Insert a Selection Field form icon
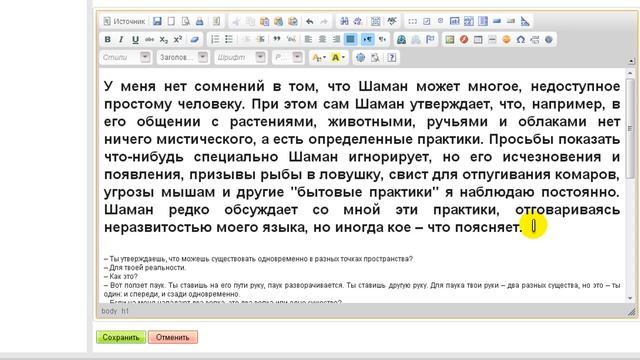Image resolution: width=640 pixels, height=360 pixels. (483, 21)
